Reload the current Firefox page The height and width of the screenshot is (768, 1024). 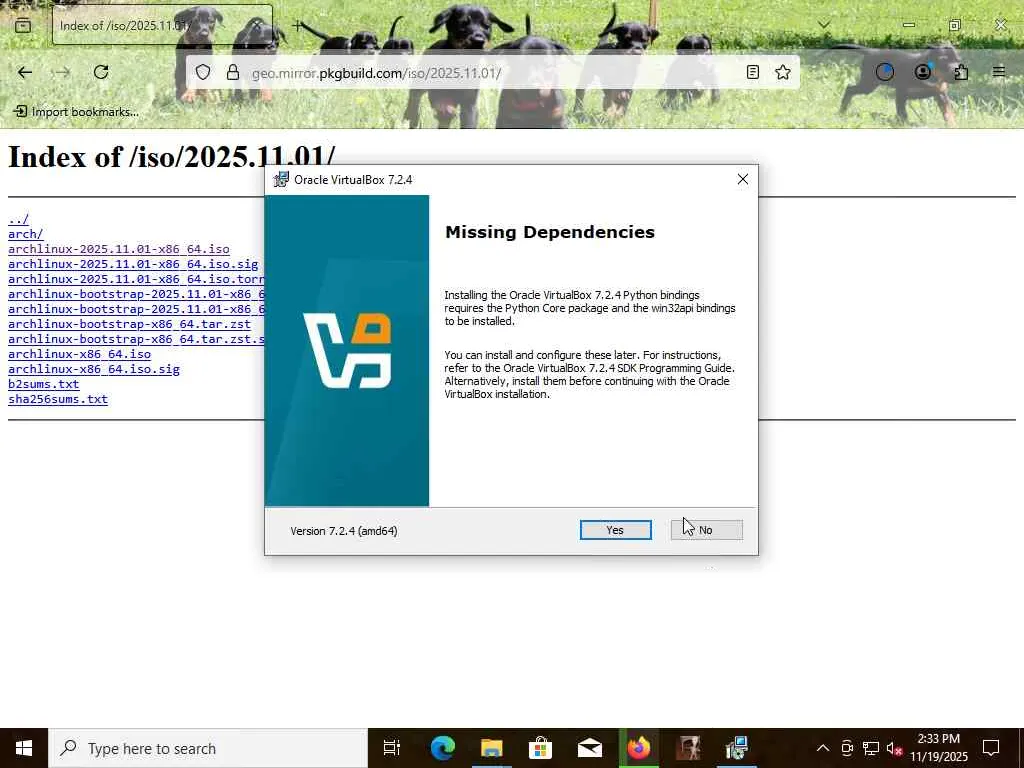pyautogui.click(x=101, y=72)
